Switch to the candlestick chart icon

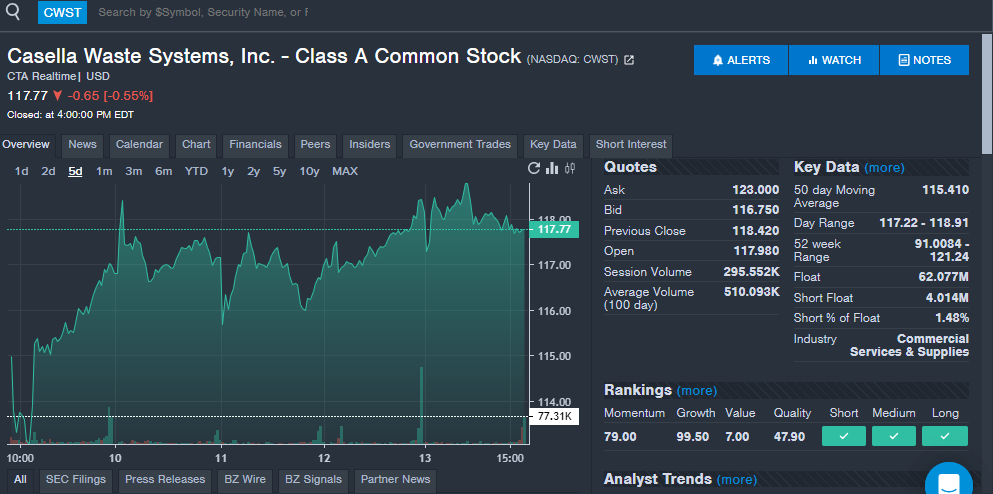pyautogui.click(x=571, y=168)
